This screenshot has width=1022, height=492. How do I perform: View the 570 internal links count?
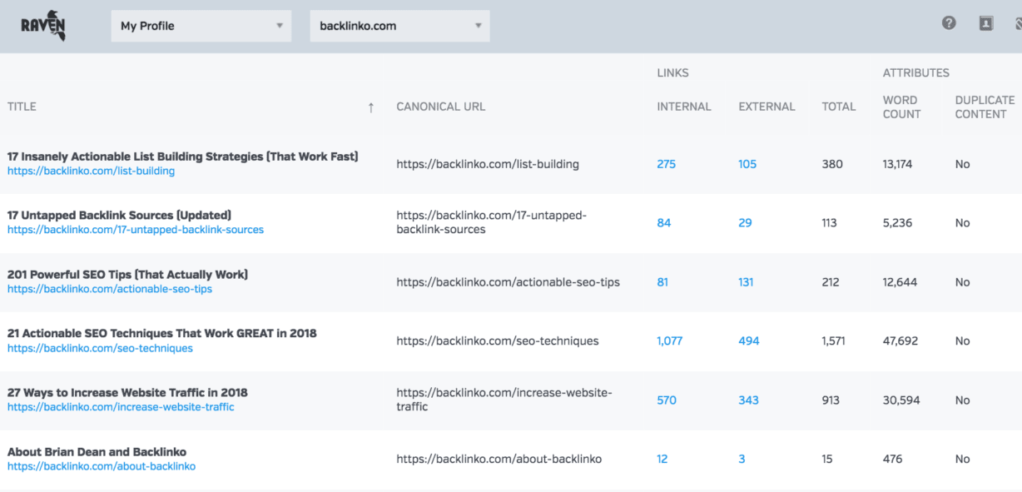[x=667, y=400]
